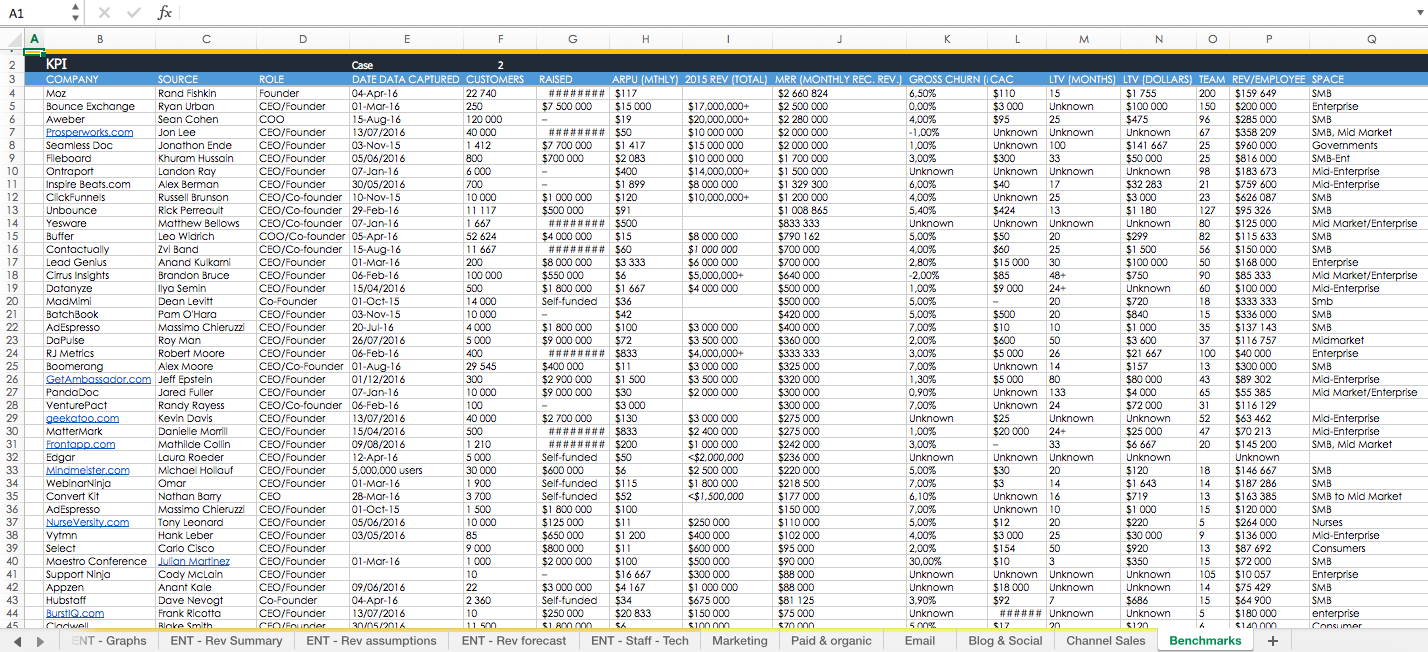The width and height of the screenshot is (1428, 652).
Task: Open the Paid & organic sheet tab
Action: pos(831,641)
